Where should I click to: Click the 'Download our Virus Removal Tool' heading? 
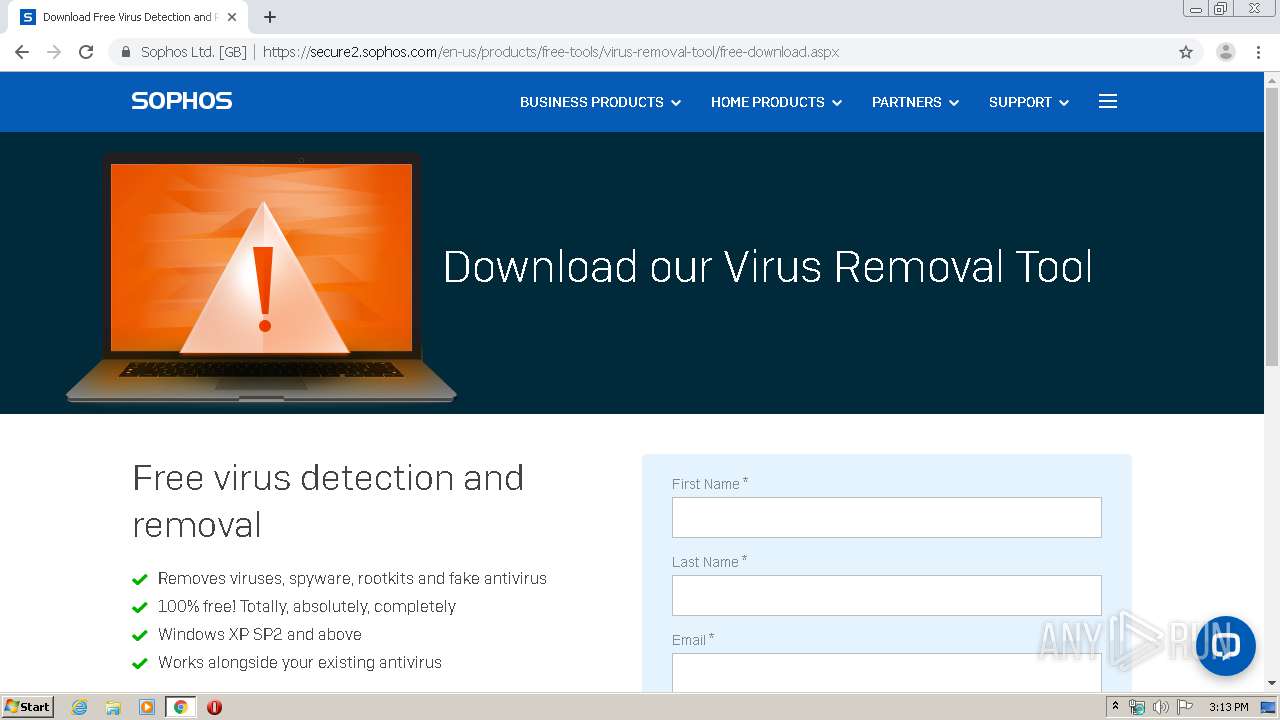click(x=767, y=267)
